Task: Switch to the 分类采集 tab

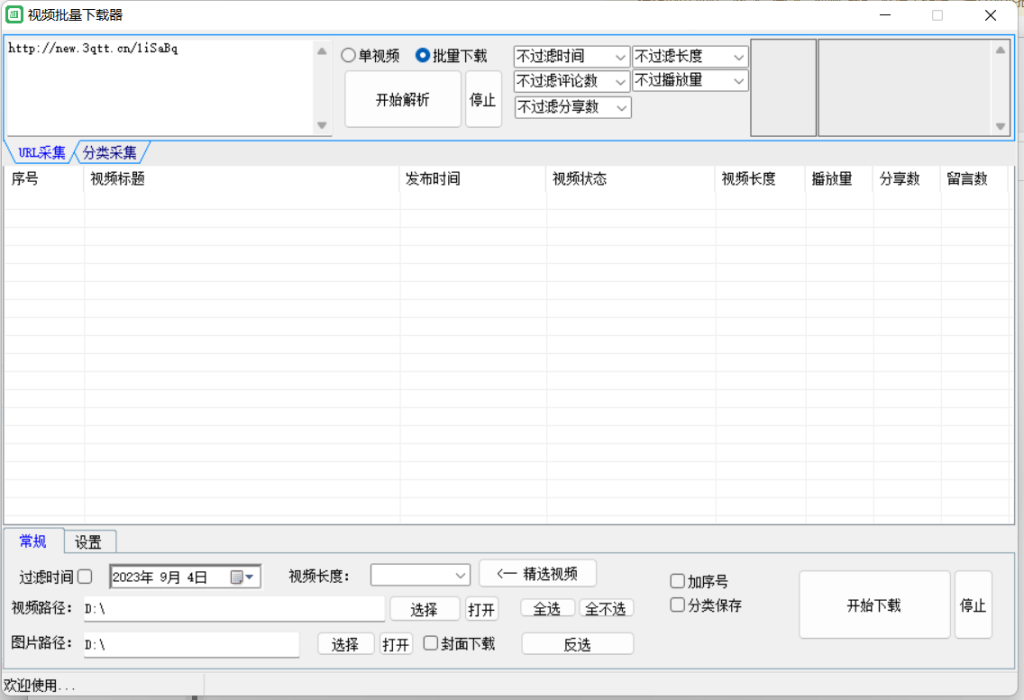Action: 110,153
